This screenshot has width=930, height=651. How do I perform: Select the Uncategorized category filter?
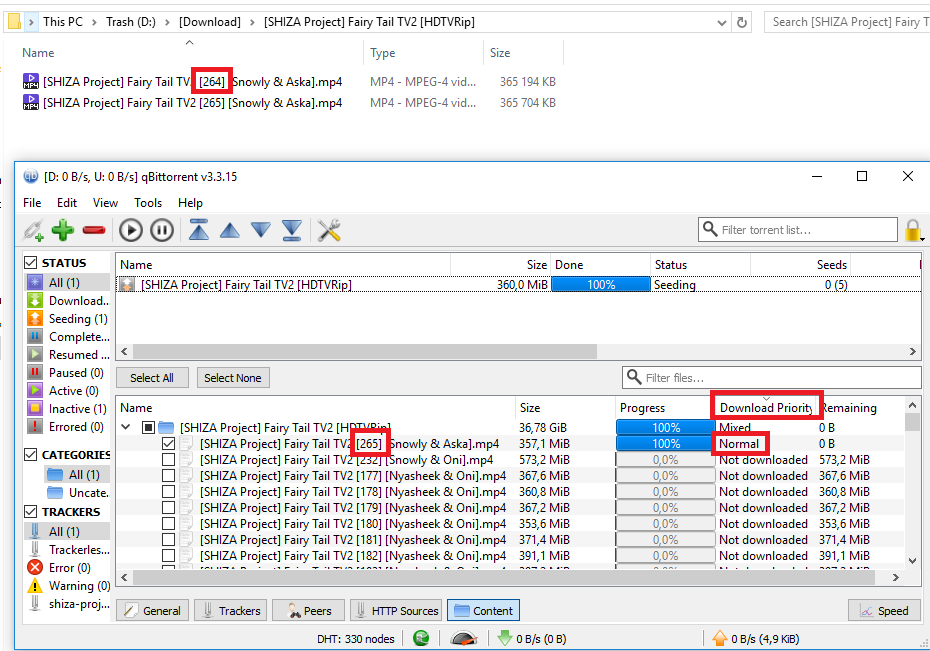click(78, 493)
